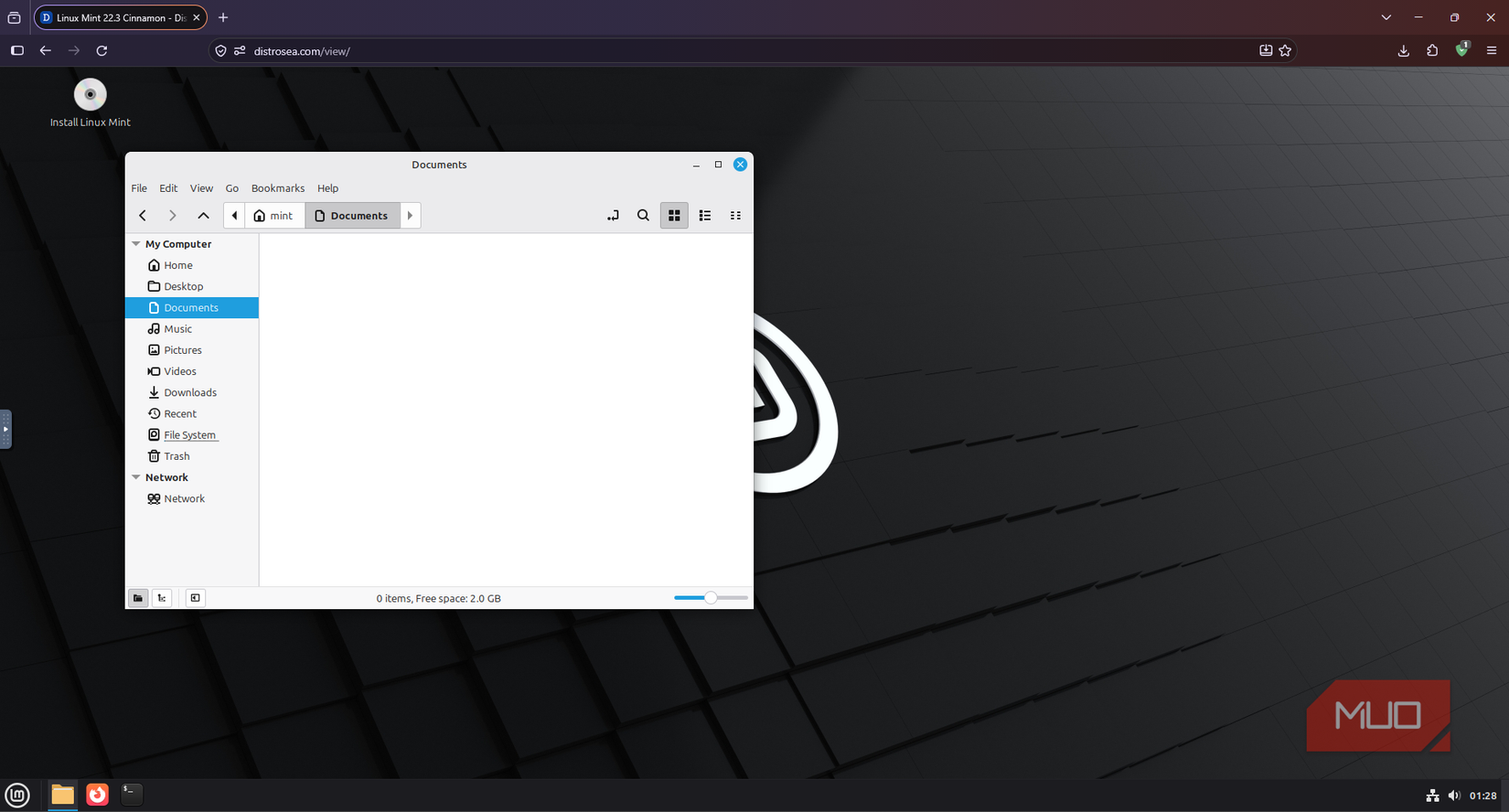
Task: Open the File menu
Action: point(139,188)
